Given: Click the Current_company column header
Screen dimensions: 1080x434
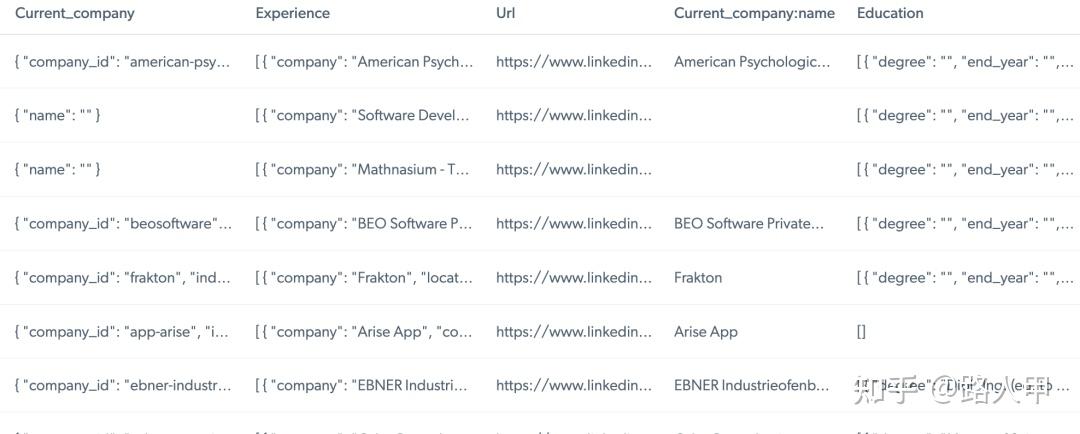Looking at the screenshot, I should [75, 14].
